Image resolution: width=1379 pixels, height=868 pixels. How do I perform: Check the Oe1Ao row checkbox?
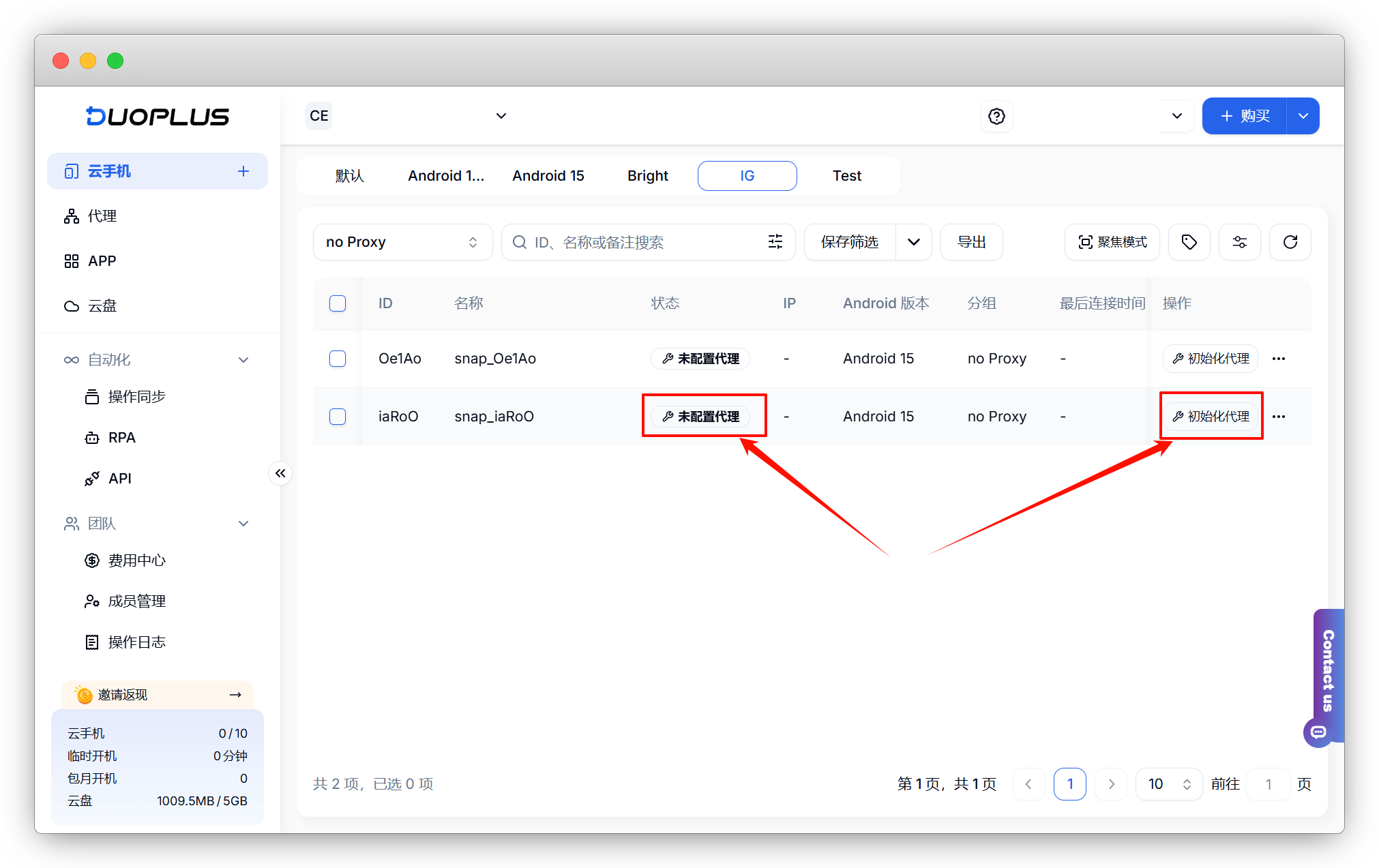point(338,359)
